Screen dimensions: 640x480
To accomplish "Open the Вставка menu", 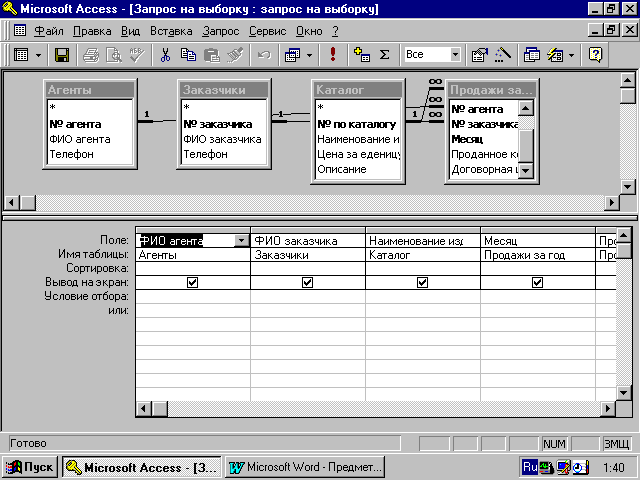I will [x=171, y=31].
